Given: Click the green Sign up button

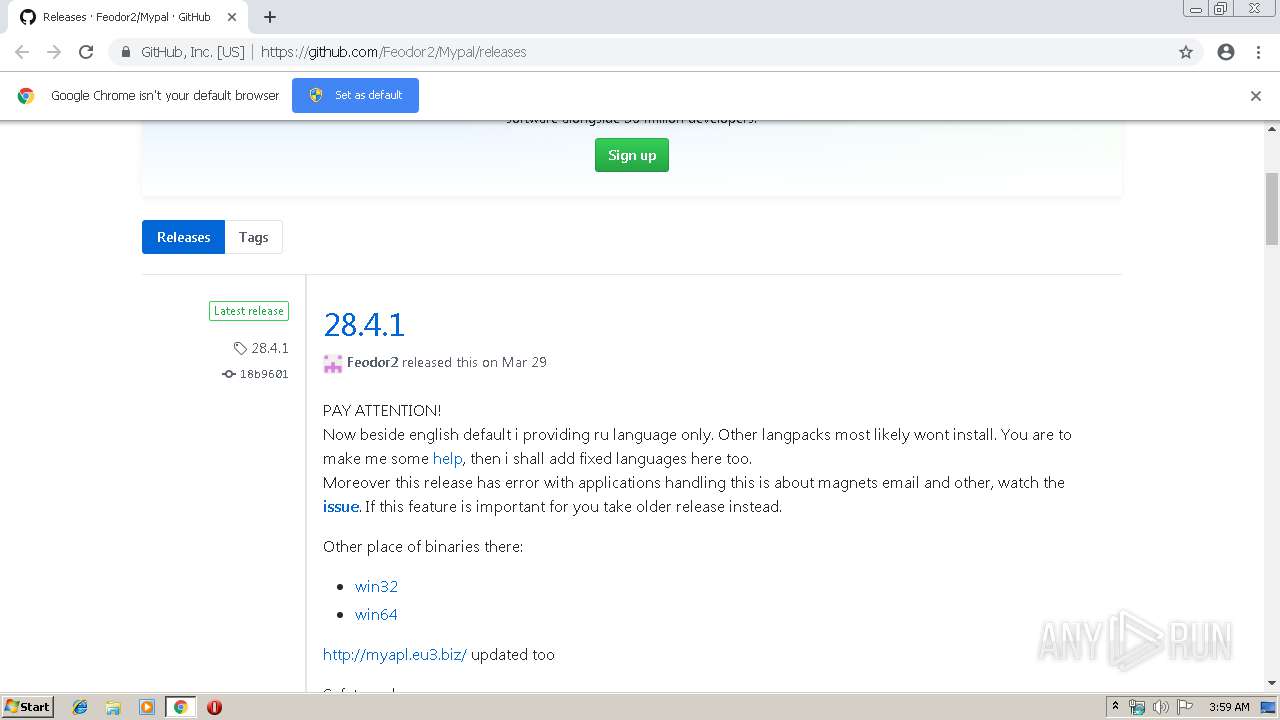Looking at the screenshot, I should pyautogui.click(x=632, y=155).
